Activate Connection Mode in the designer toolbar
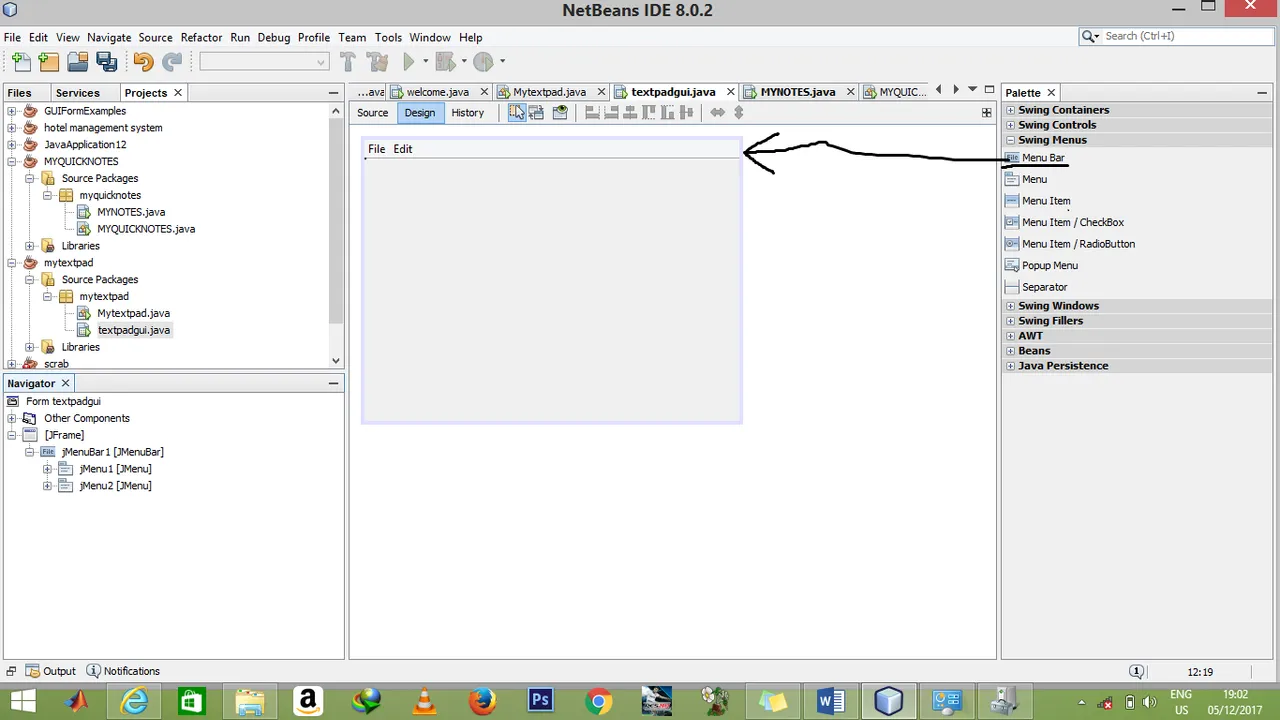 tap(537, 113)
